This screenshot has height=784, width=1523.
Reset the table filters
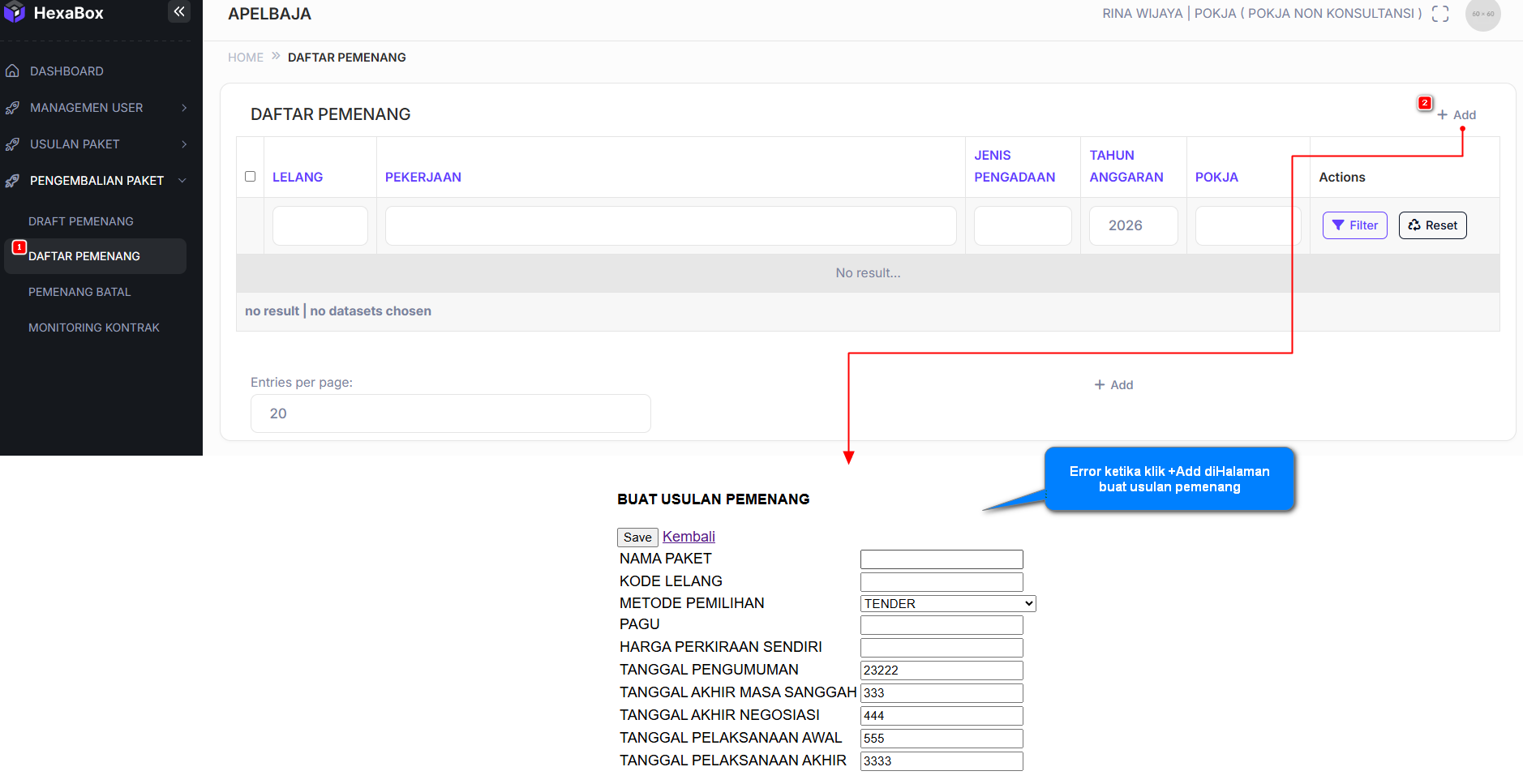tap(1432, 225)
